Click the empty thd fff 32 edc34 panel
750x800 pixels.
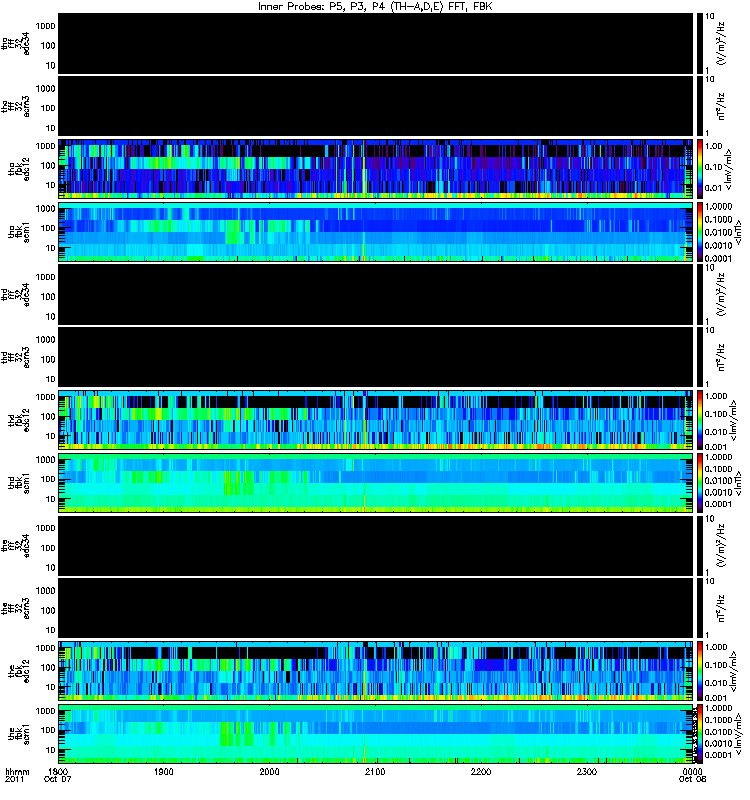point(376,294)
